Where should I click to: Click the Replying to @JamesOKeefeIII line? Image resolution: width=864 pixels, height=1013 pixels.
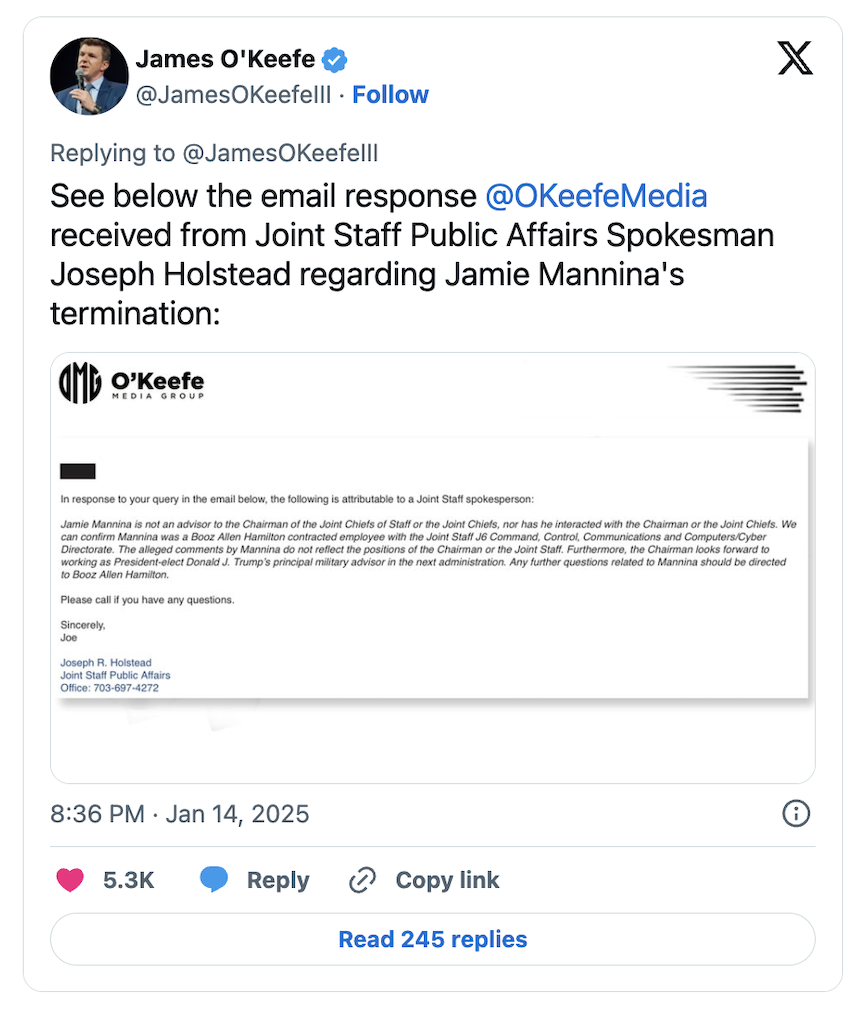214,153
